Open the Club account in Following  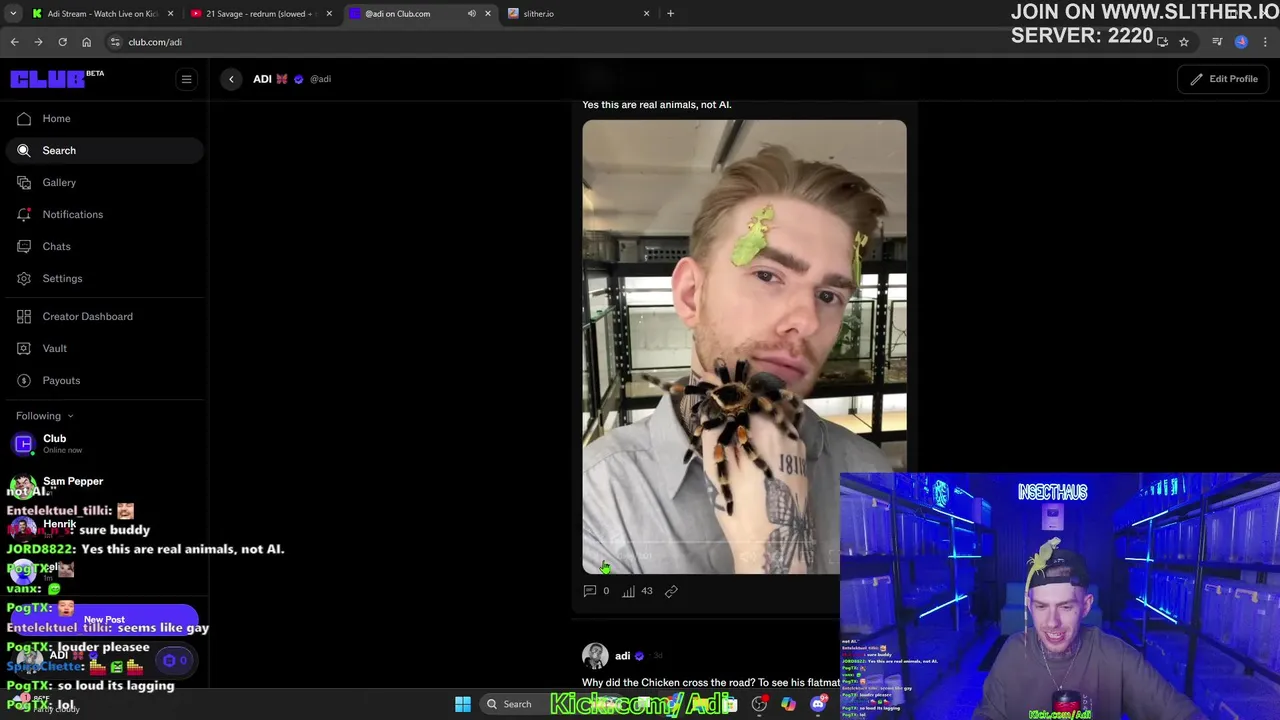tap(104, 444)
